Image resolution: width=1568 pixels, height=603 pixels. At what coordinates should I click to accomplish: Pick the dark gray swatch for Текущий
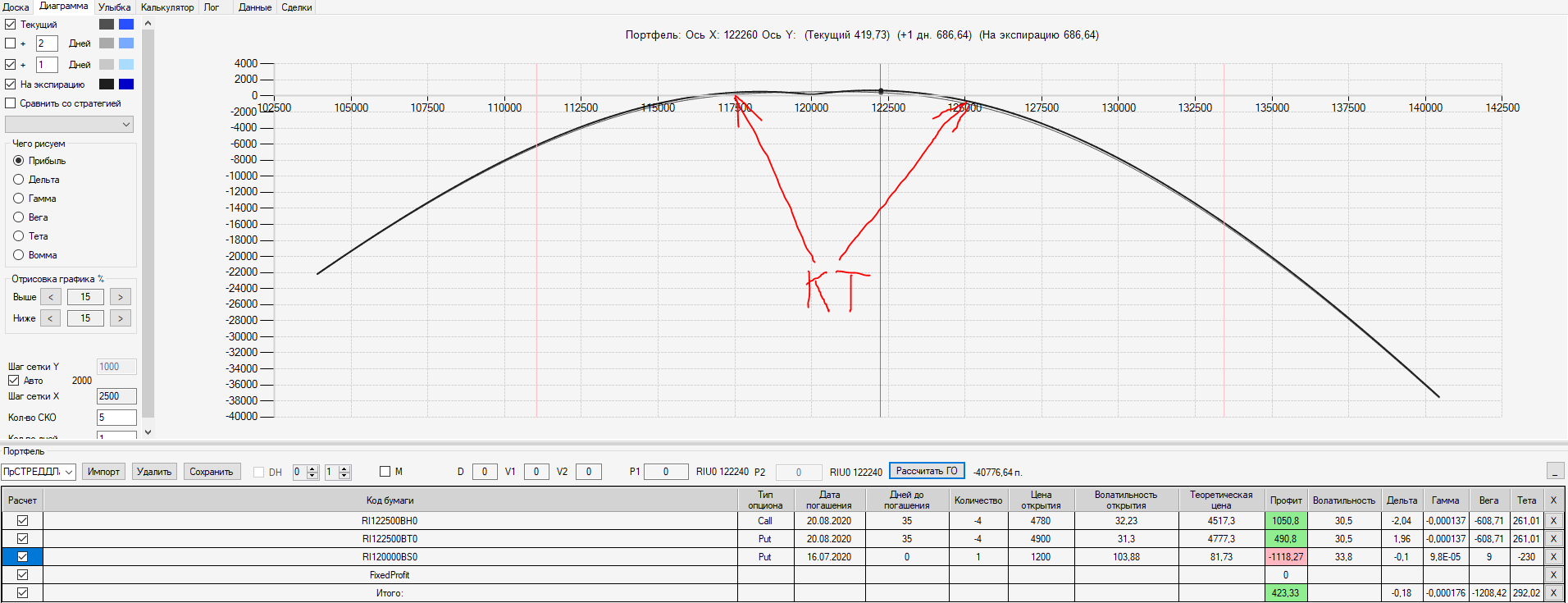coord(107,25)
